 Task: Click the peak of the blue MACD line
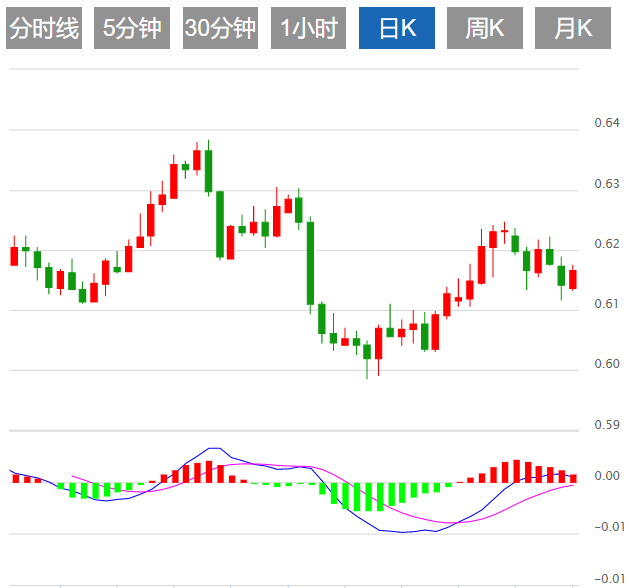tap(213, 449)
